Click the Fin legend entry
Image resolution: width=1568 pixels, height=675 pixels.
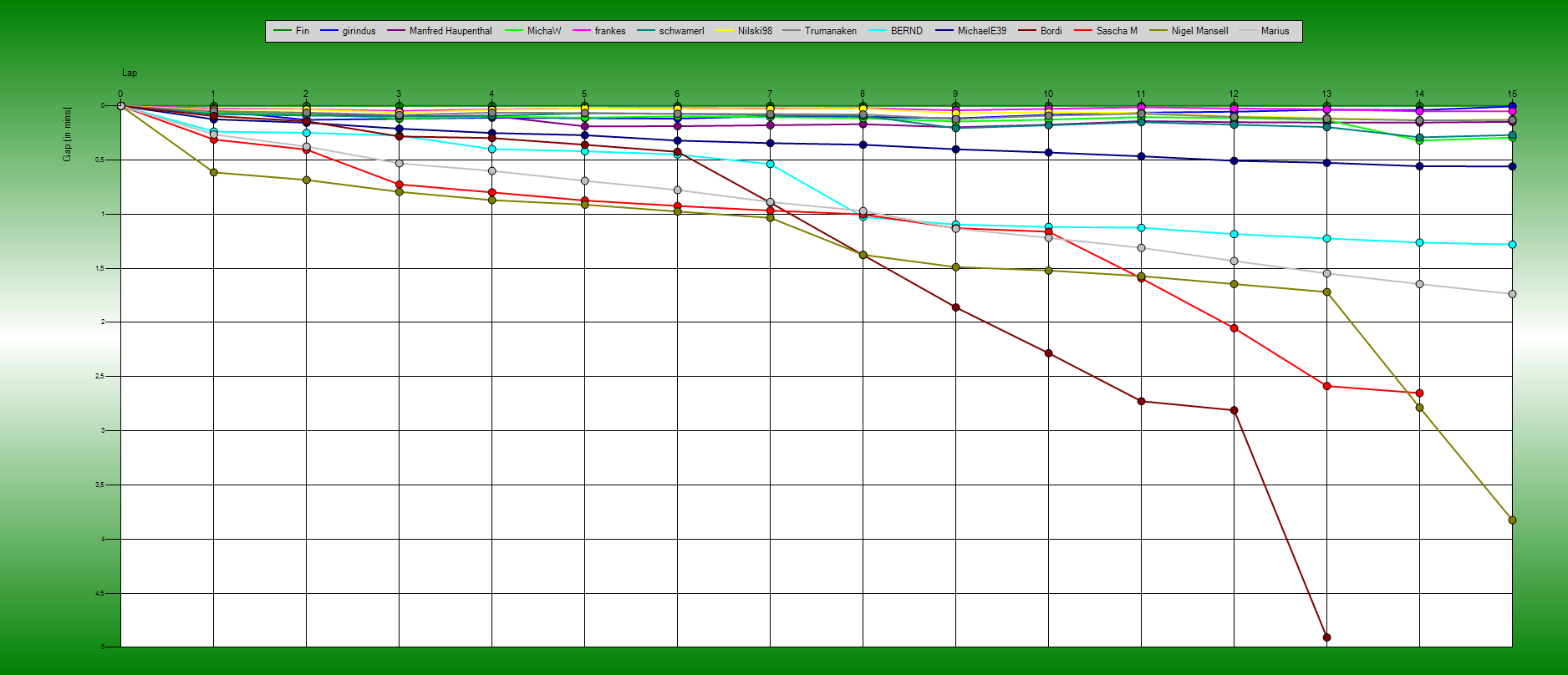point(291,31)
